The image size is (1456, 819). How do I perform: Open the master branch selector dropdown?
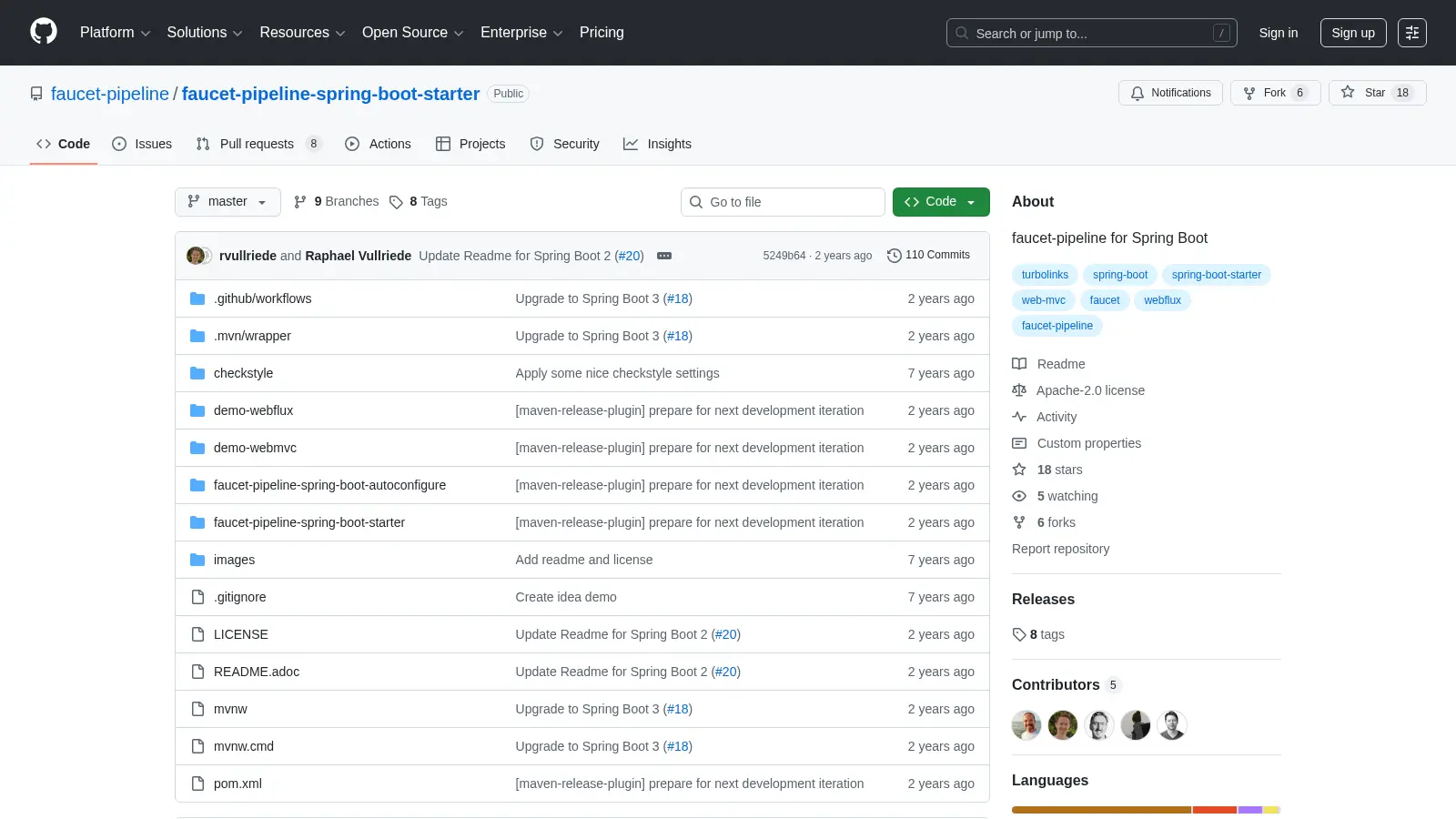227,202
